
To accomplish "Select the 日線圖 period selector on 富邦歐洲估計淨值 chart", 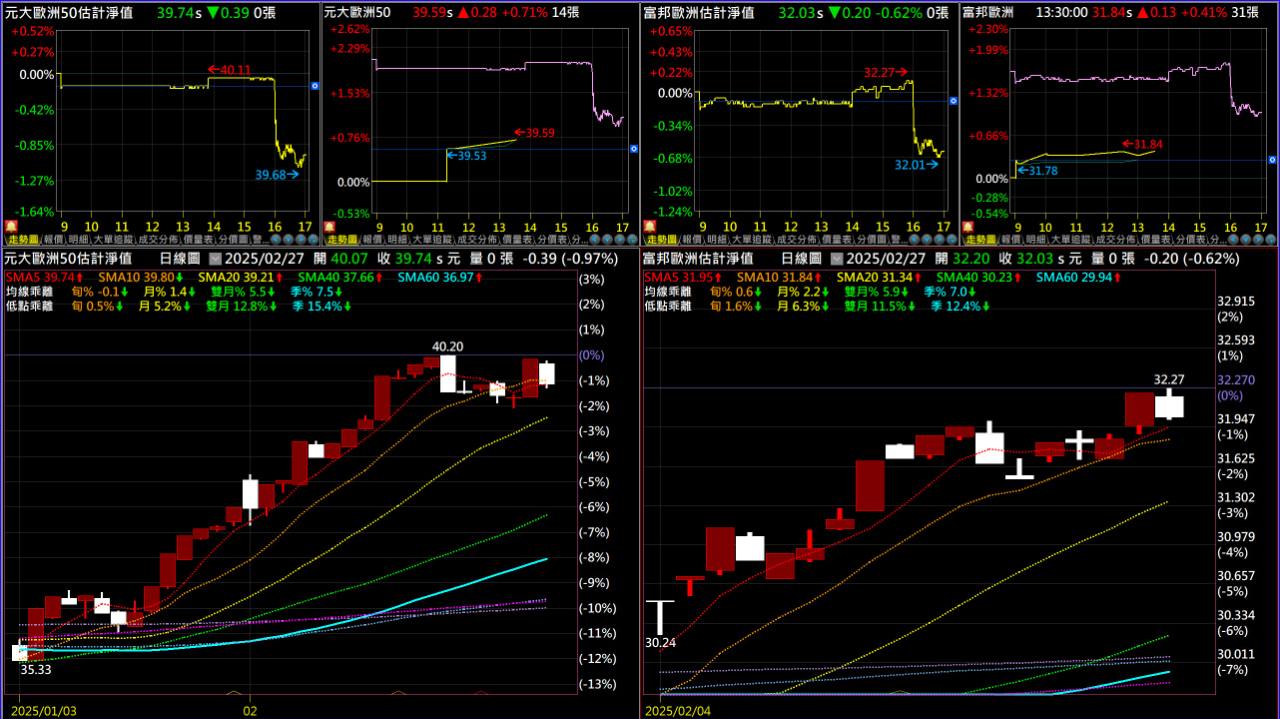I will 801,258.
